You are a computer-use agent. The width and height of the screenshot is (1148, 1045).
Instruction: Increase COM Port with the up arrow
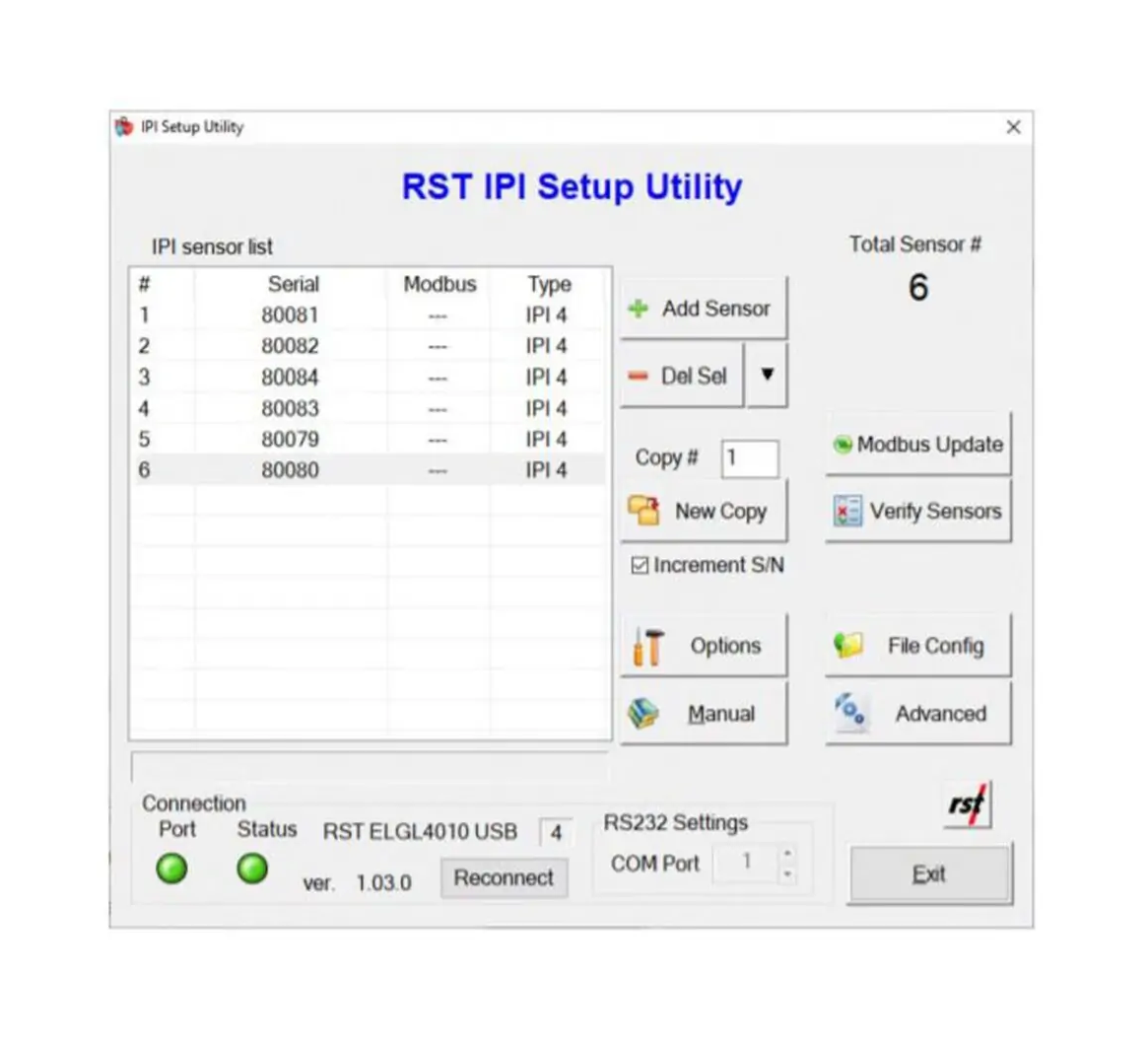point(787,853)
